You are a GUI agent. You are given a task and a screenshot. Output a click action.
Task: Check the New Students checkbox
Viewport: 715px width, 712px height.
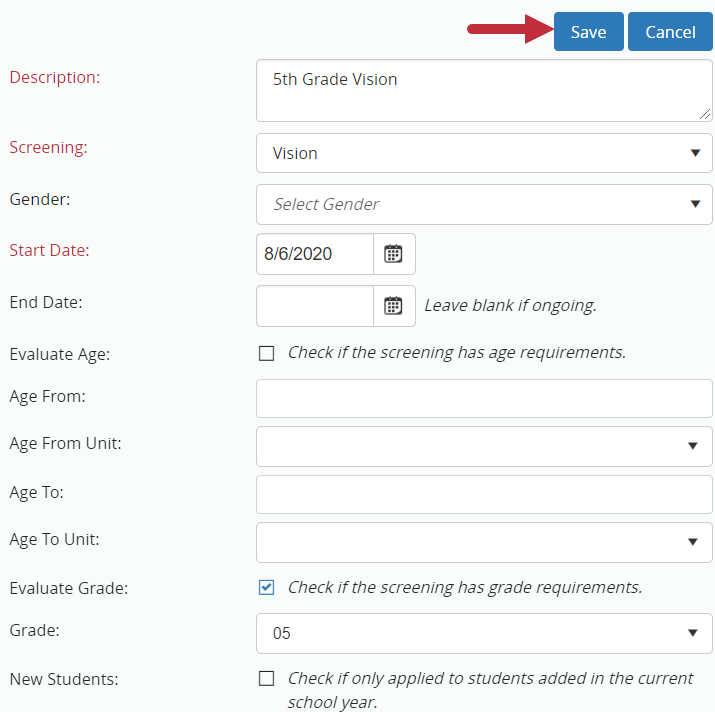point(266,678)
